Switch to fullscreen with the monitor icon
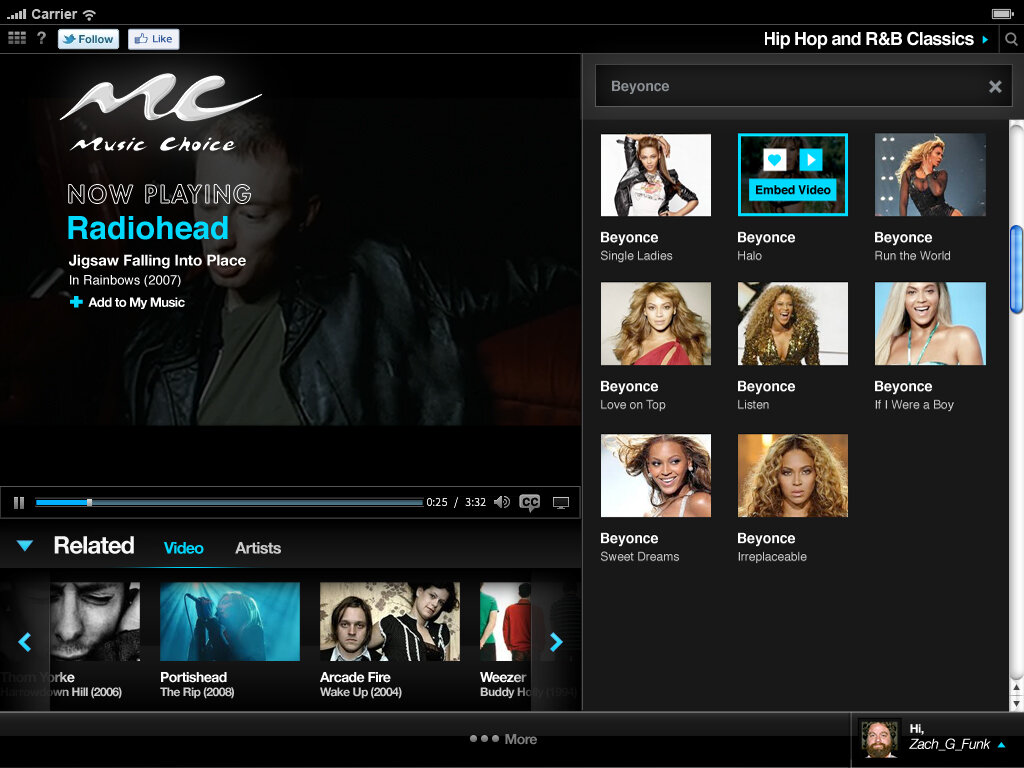 561,502
